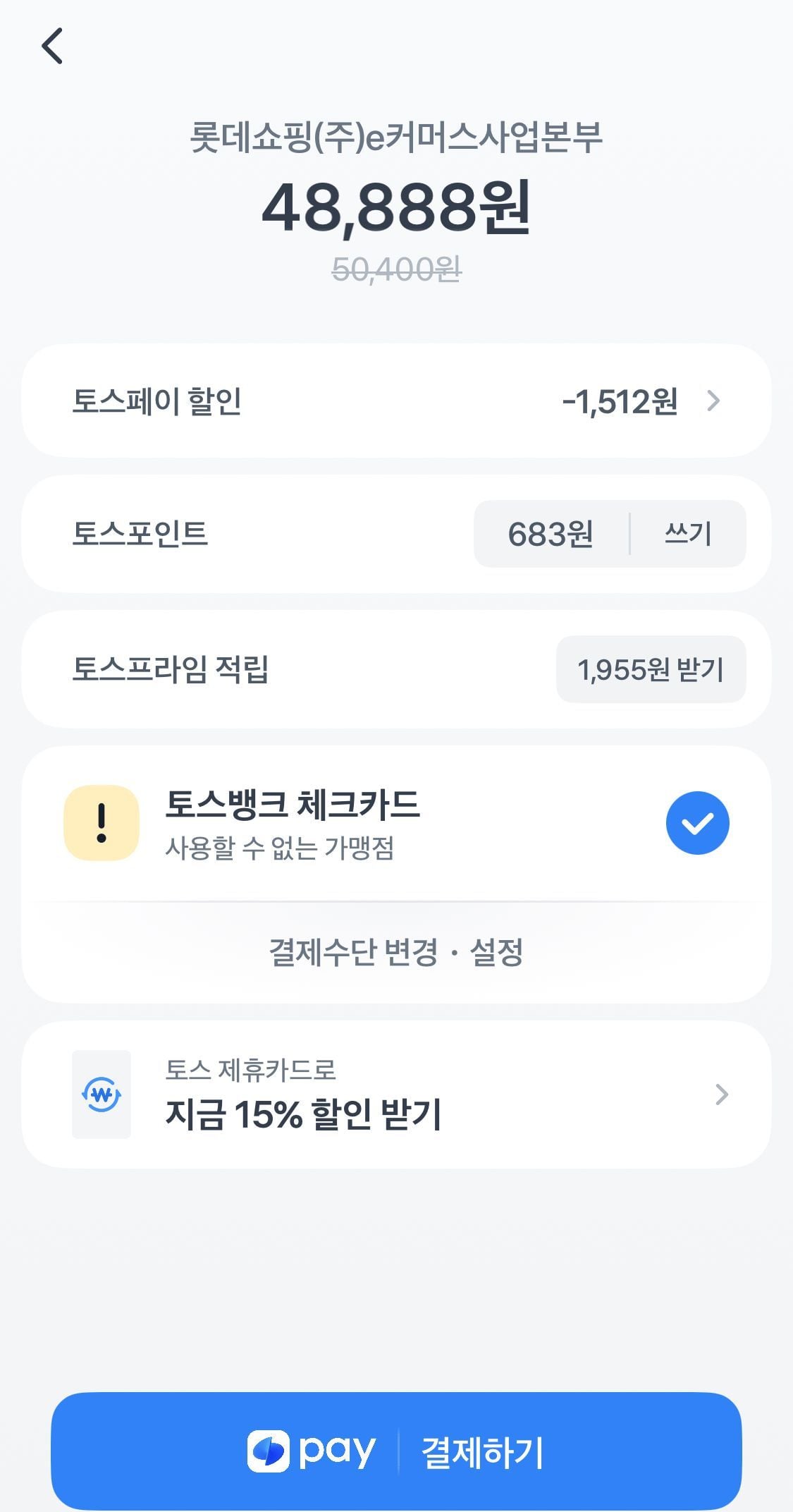Tap 결제수단 변경 · 설정 link

396,953
